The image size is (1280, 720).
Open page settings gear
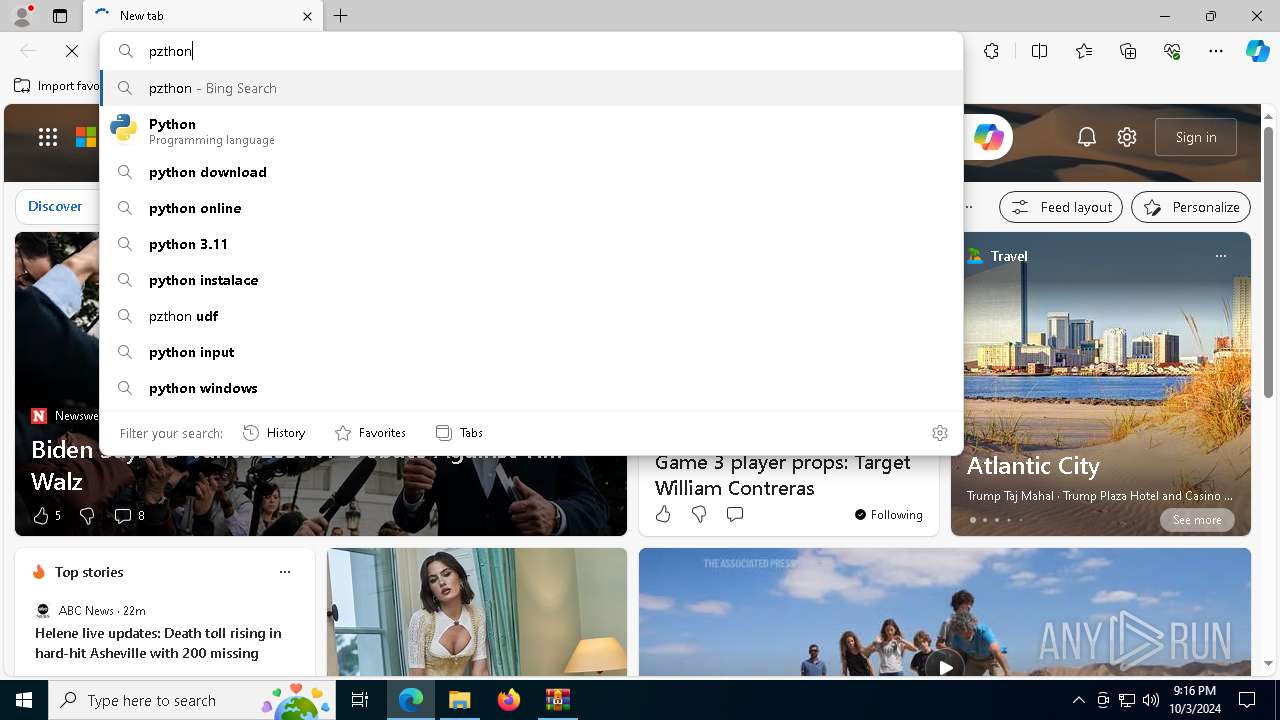pyautogui.click(x=1127, y=137)
